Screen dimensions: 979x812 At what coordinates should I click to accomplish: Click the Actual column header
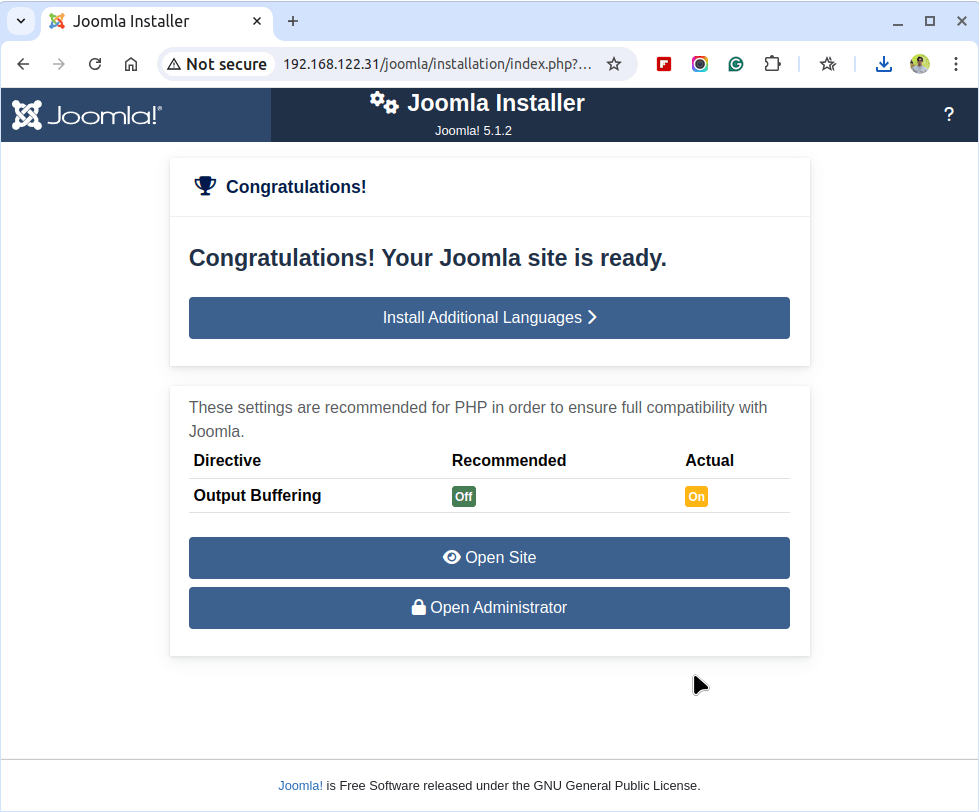[709, 461]
